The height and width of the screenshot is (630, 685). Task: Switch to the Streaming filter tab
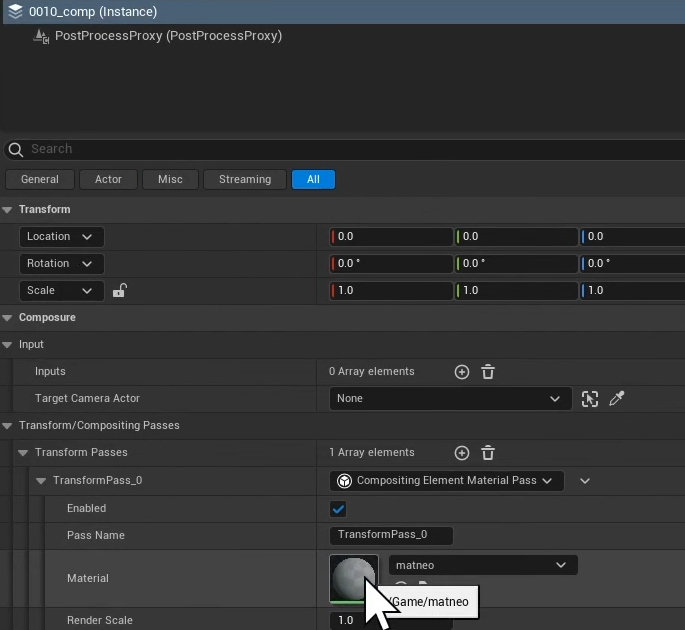tap(245, 180)
